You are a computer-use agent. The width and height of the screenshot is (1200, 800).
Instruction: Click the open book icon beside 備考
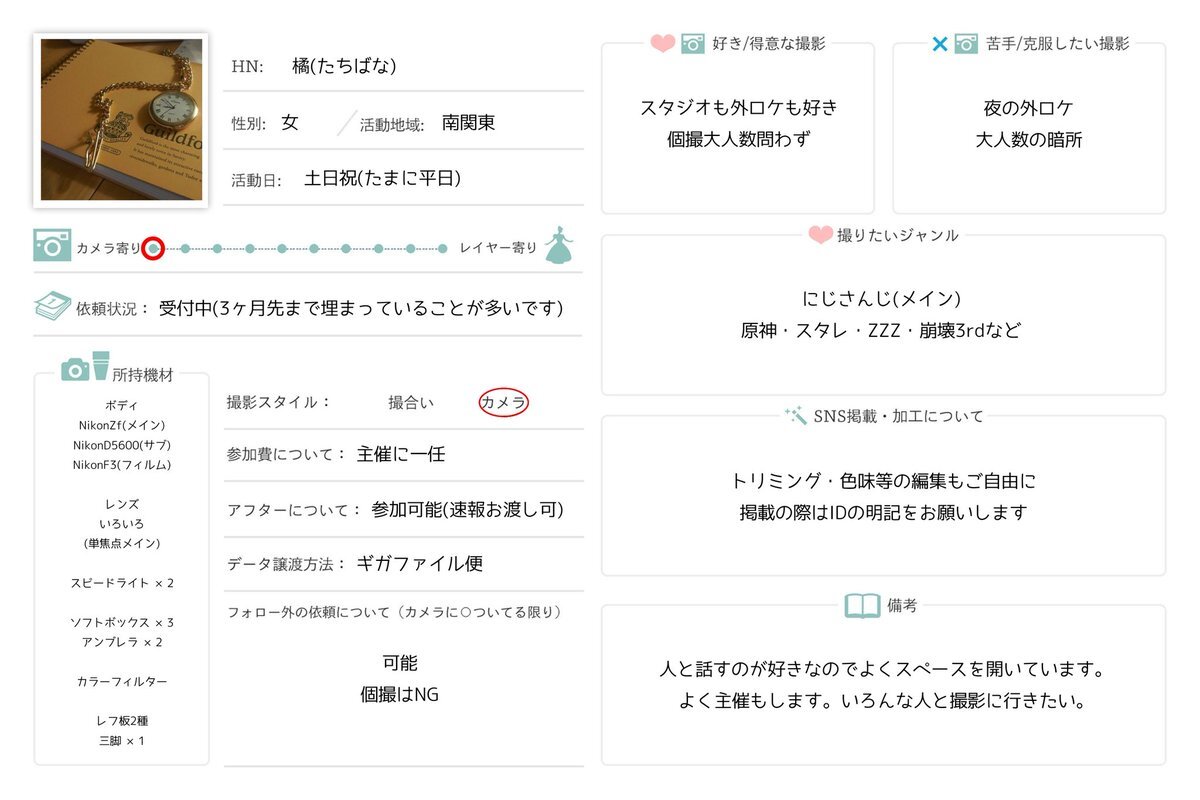pyautogui.click(x=863, y=605)
